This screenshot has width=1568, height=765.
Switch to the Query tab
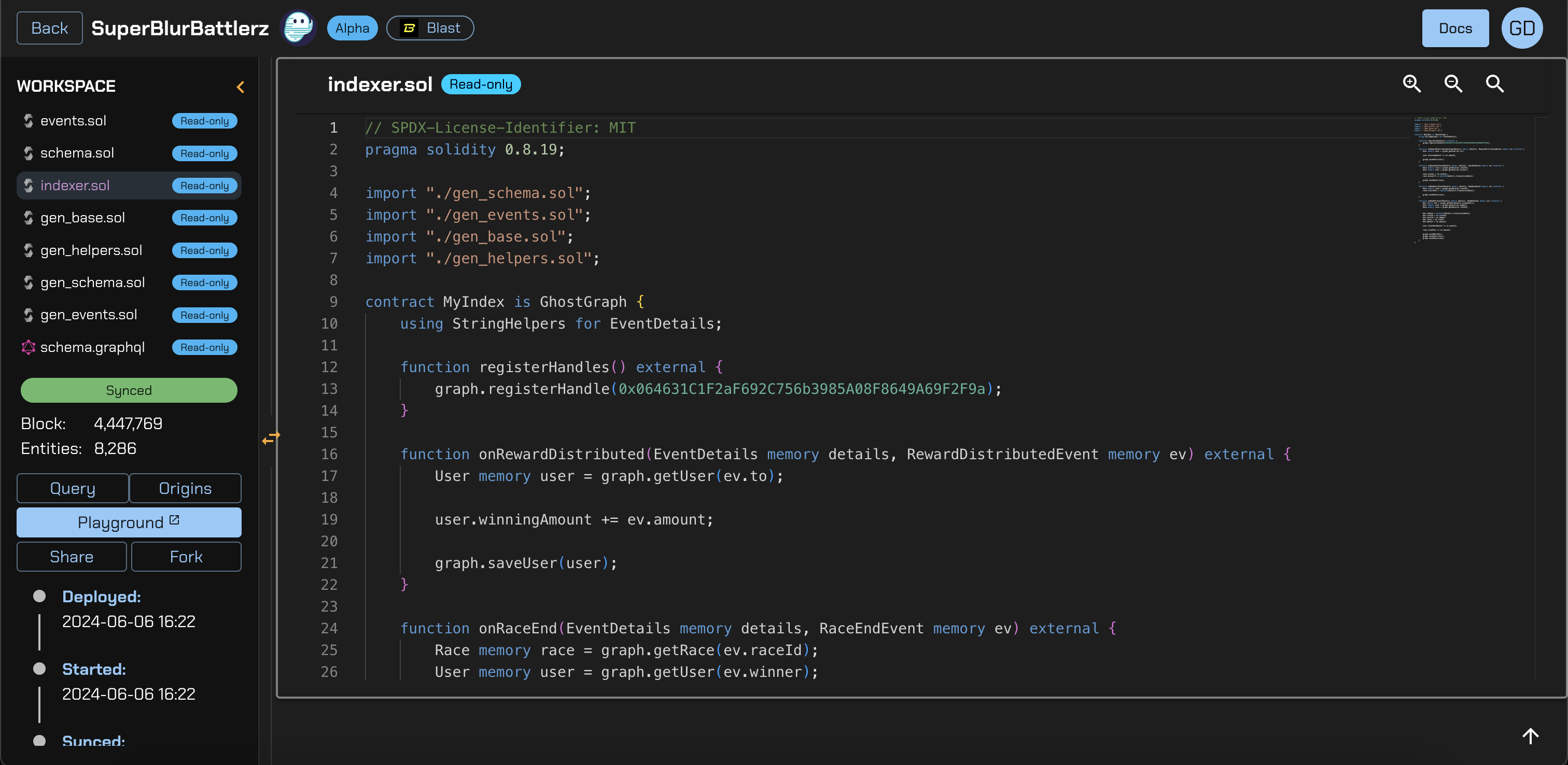[x=73, y=488]
